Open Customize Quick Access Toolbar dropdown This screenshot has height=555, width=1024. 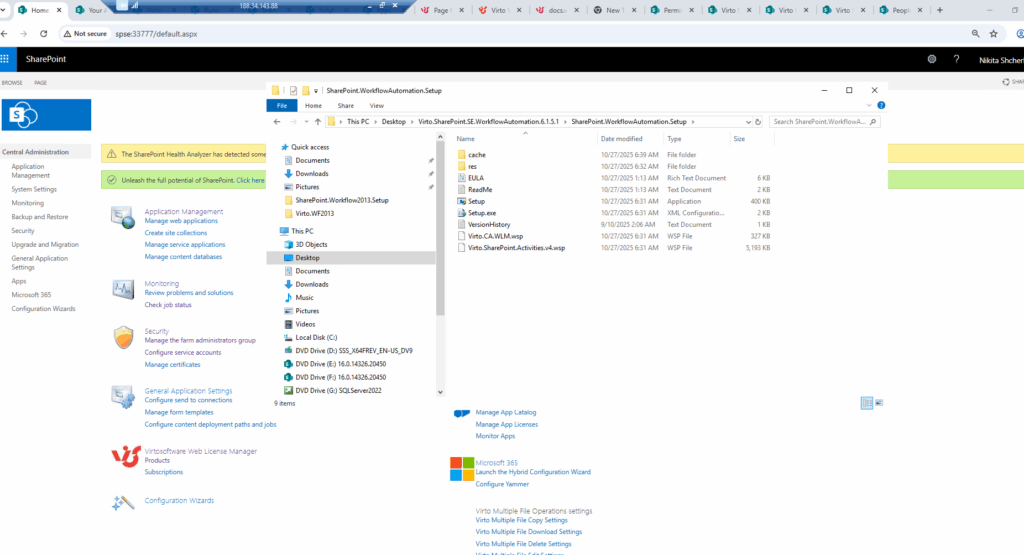315,91
